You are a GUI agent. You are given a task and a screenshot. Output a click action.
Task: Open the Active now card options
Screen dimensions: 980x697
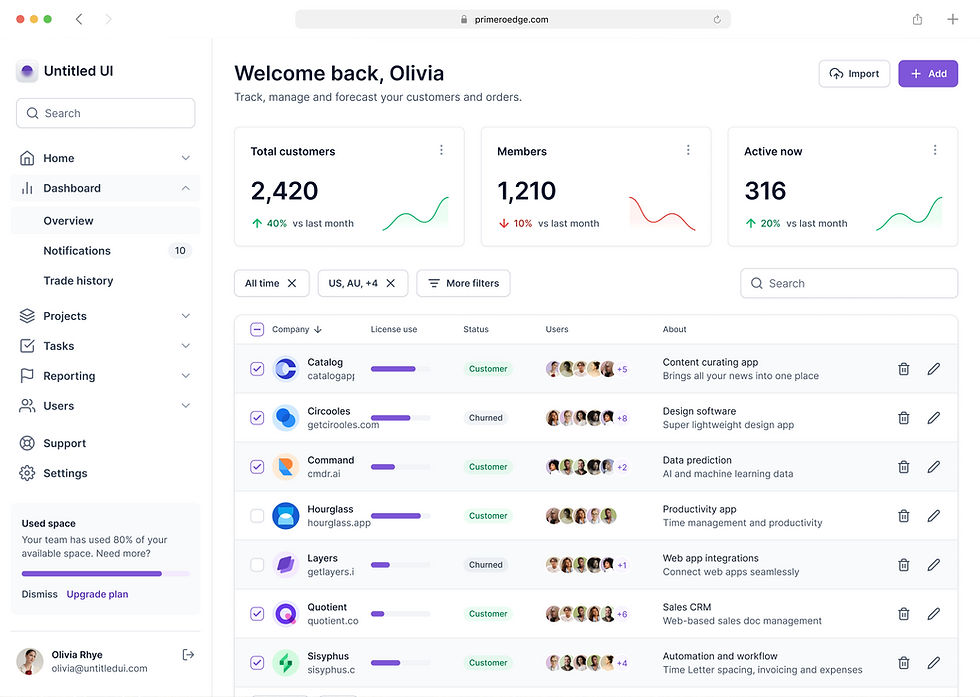click(x=935, y=150)
